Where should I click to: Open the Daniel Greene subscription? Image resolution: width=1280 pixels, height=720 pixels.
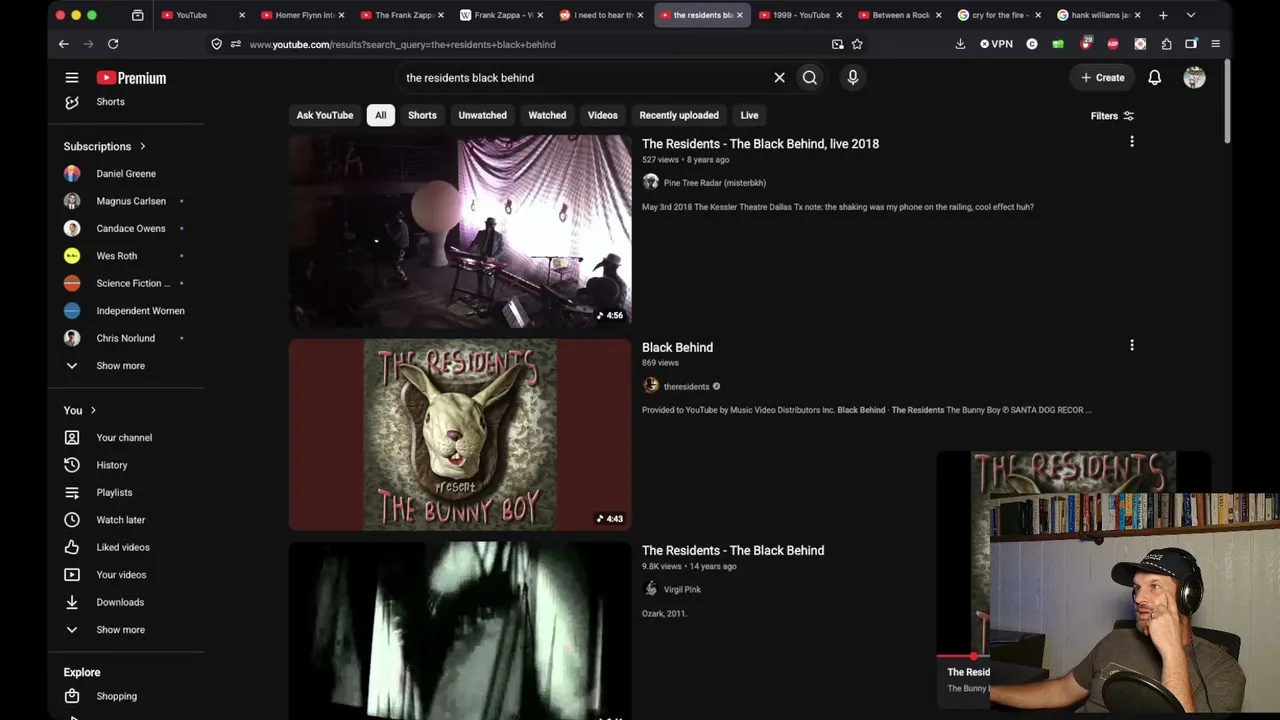pyautogui.click(x=126, y=174)
